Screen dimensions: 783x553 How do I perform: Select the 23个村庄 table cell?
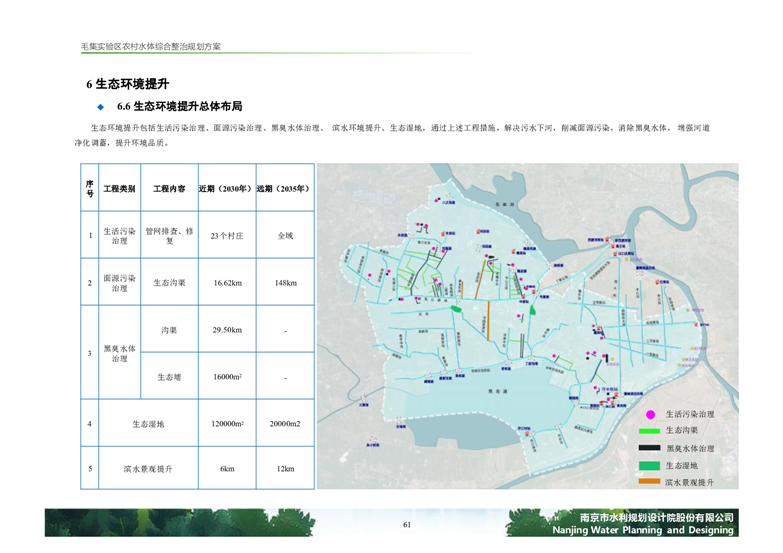[x=227, y=236]
